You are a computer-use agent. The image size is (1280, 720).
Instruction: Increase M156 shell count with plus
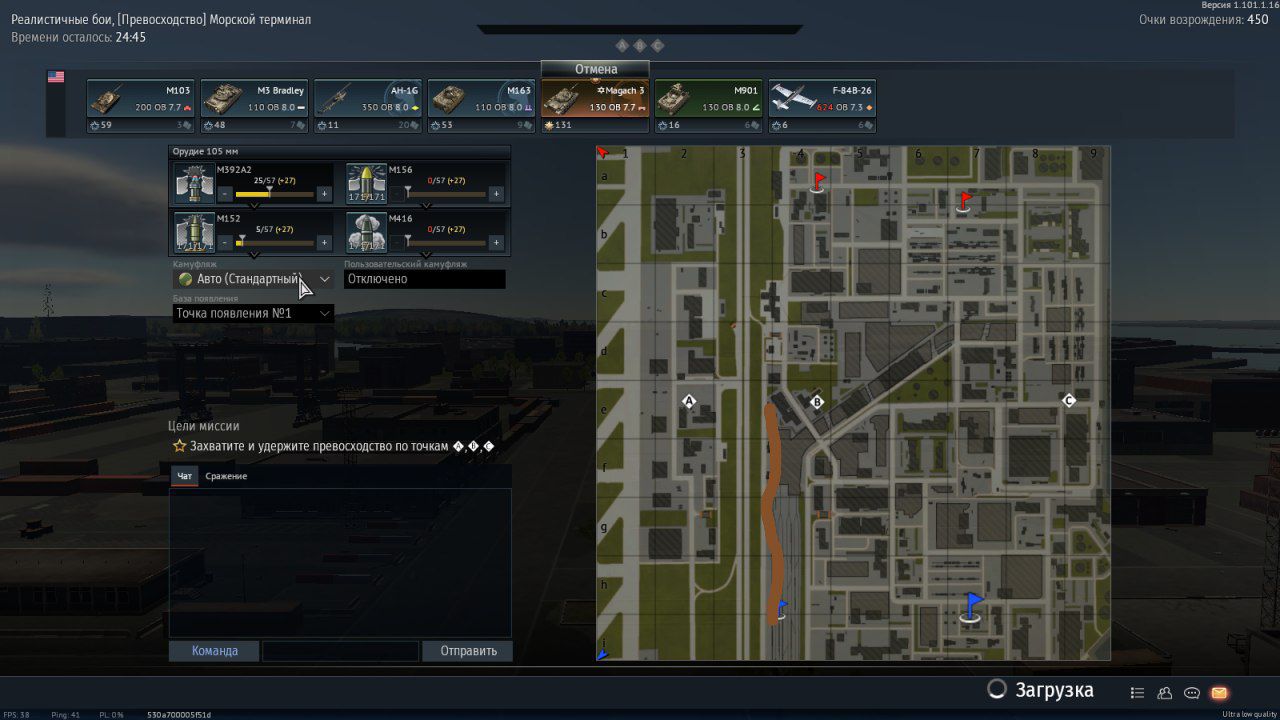pos(496,194)
